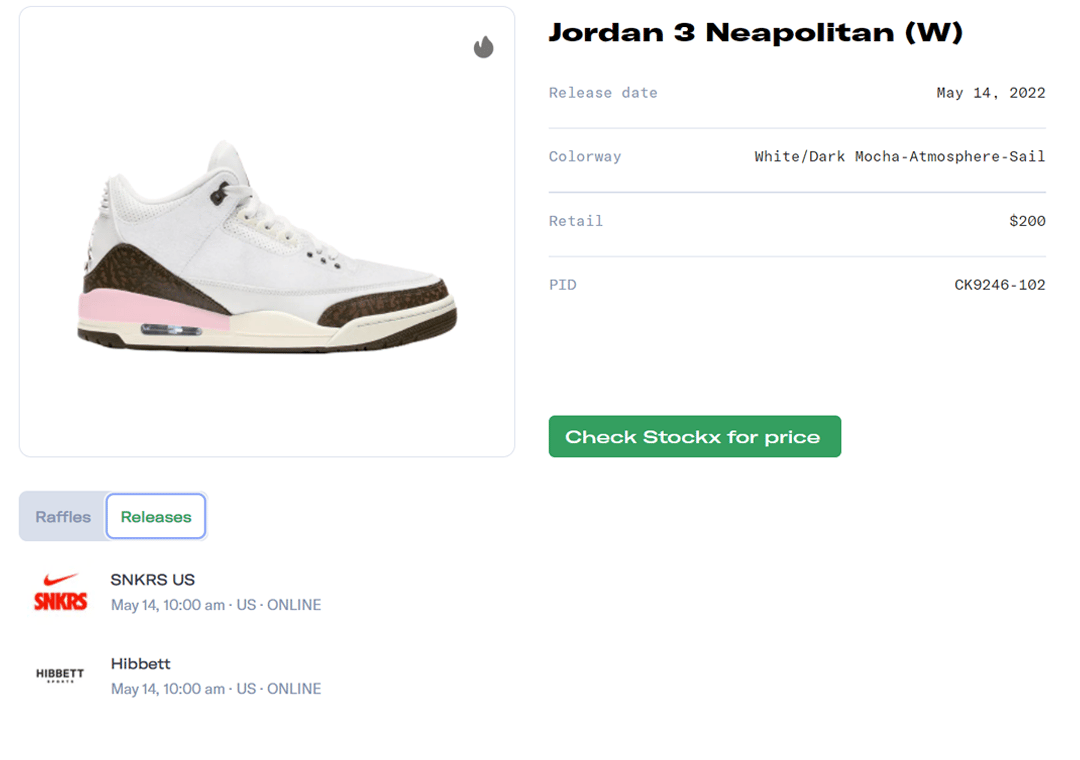
Task: Switch to the Raffles tab
Action: pyautogui.click(x=63, y=517)
